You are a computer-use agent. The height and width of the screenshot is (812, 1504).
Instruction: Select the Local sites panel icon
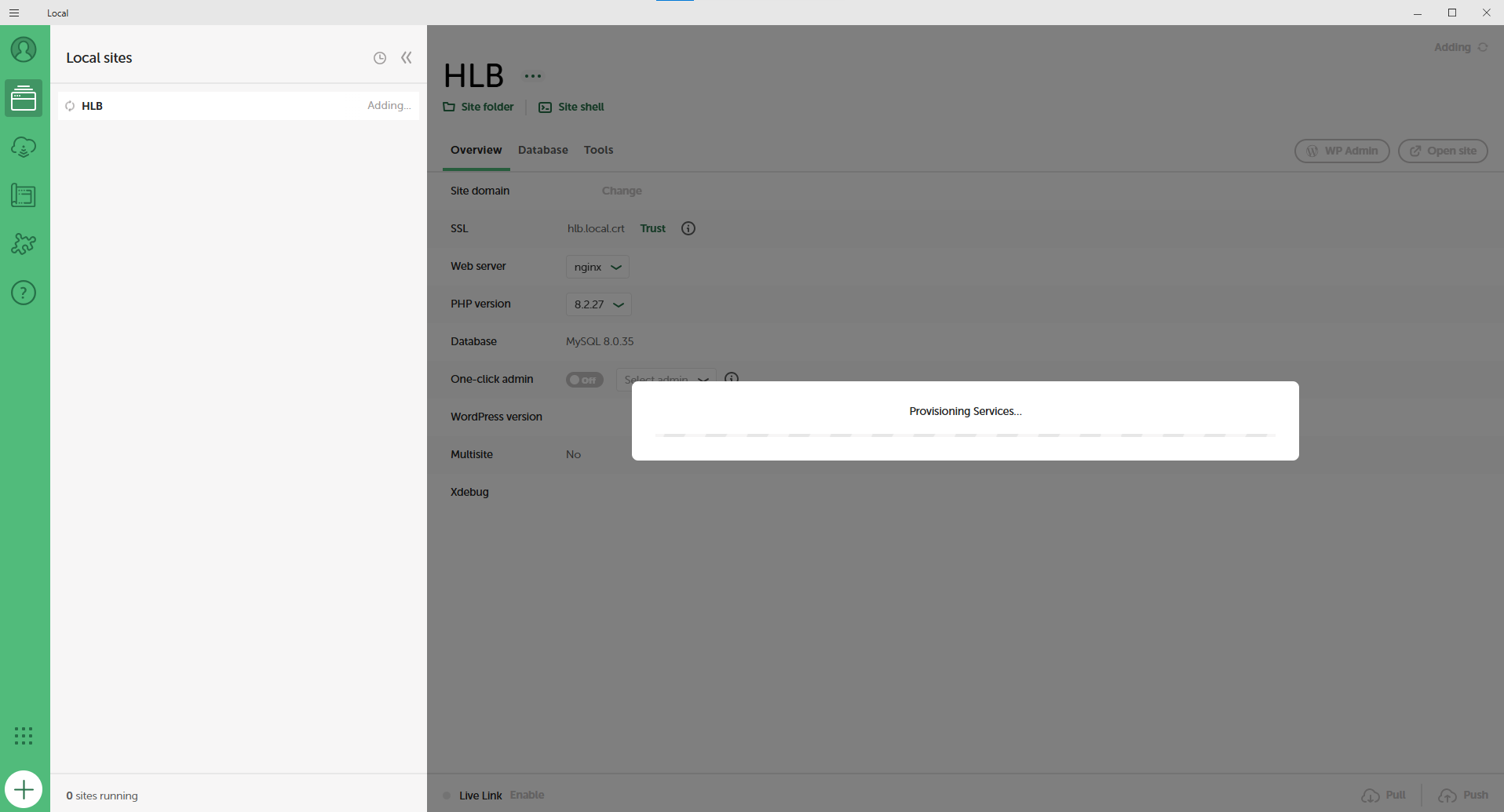pos(24,97)
